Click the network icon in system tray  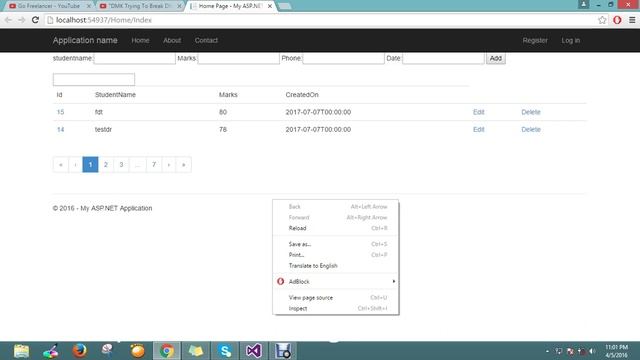558,351
